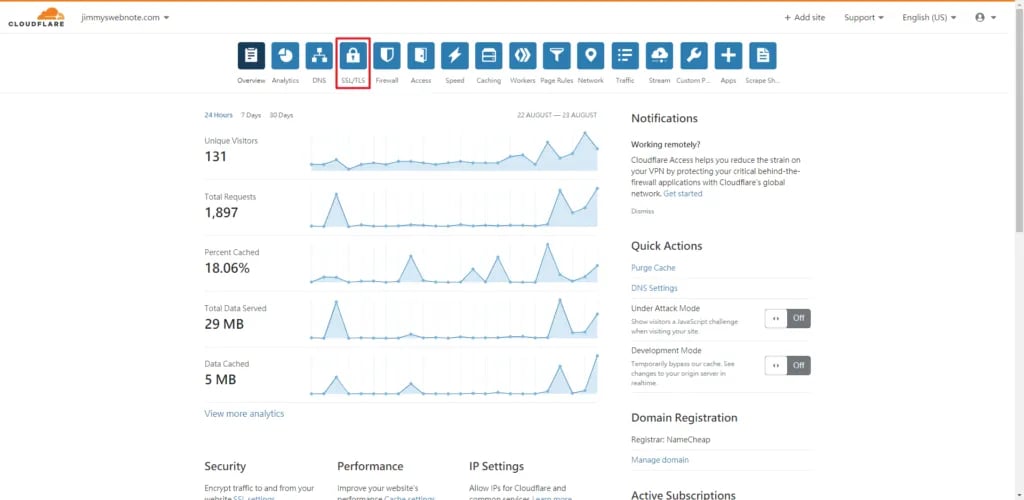Image resolution: width=1024 pixels, height=500 pixels.
Task: Open the Page Rules funnel icon
Action: click(x=557, y=56)
